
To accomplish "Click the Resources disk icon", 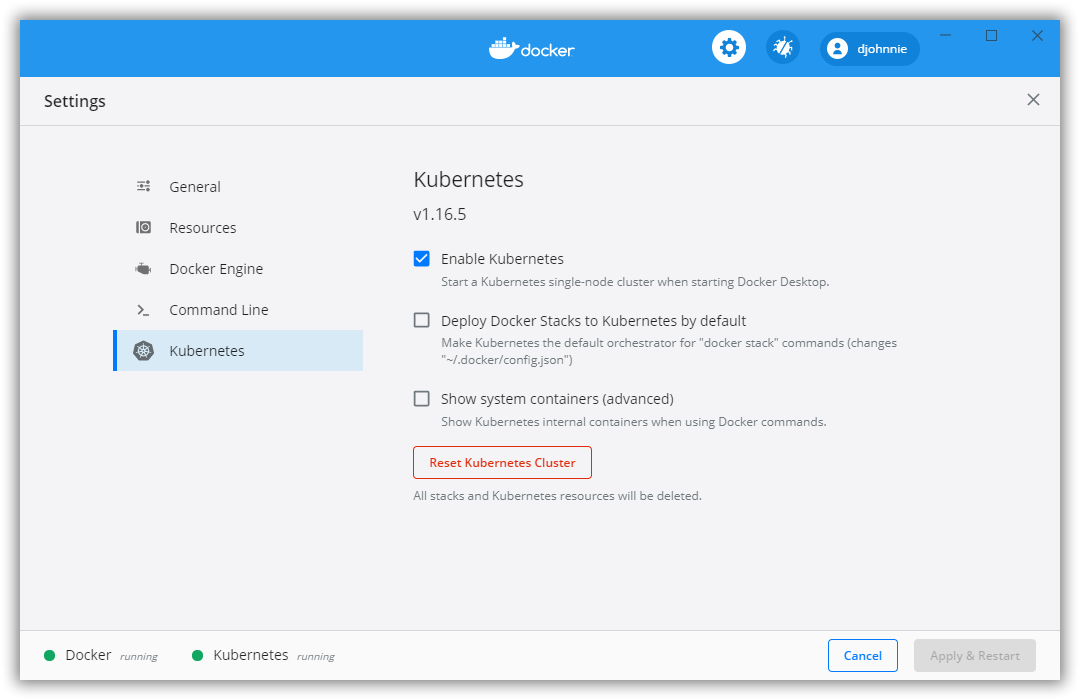I will click(x=143, y=227).
